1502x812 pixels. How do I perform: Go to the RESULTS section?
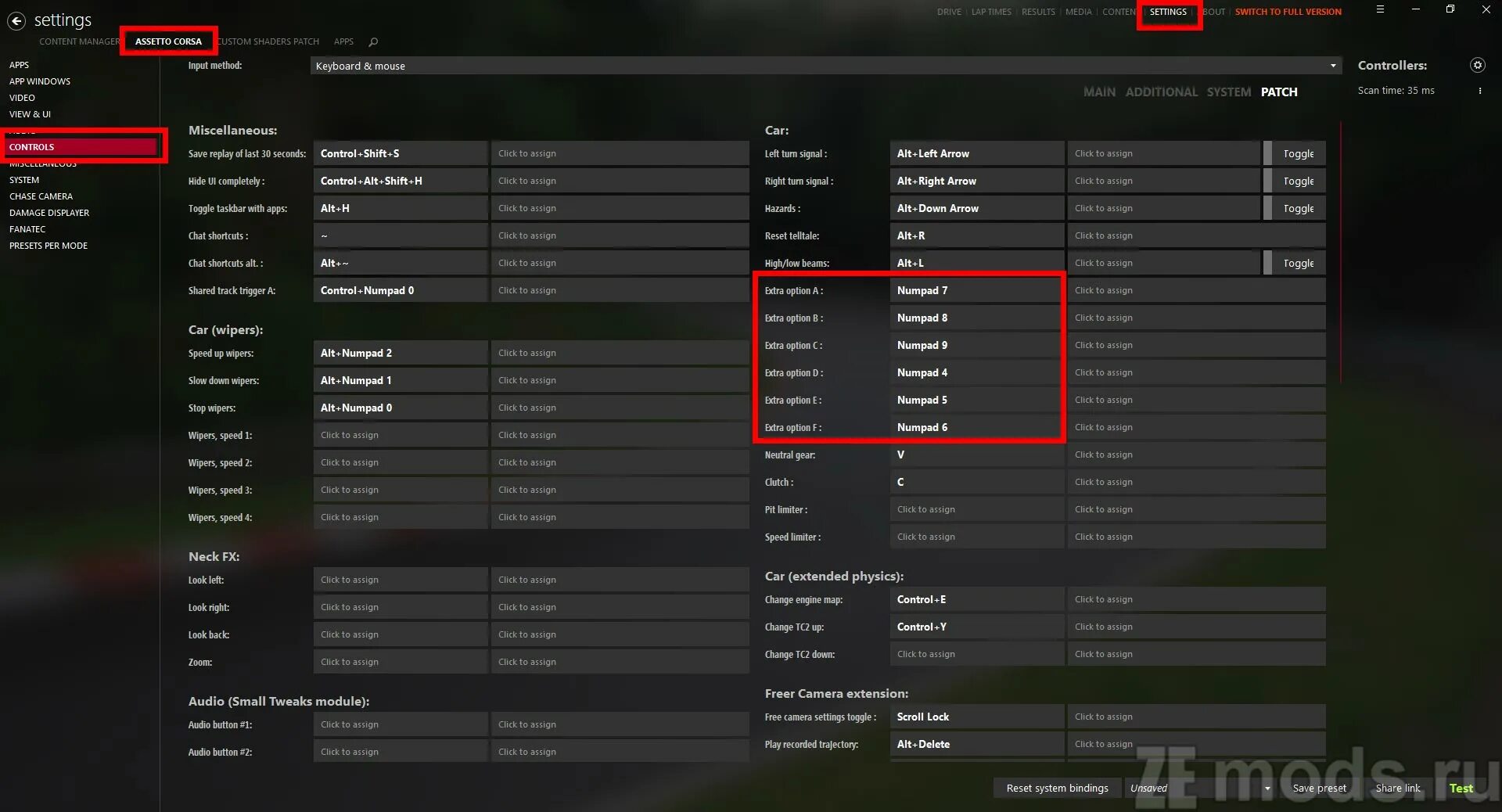tap(1038, 12)
